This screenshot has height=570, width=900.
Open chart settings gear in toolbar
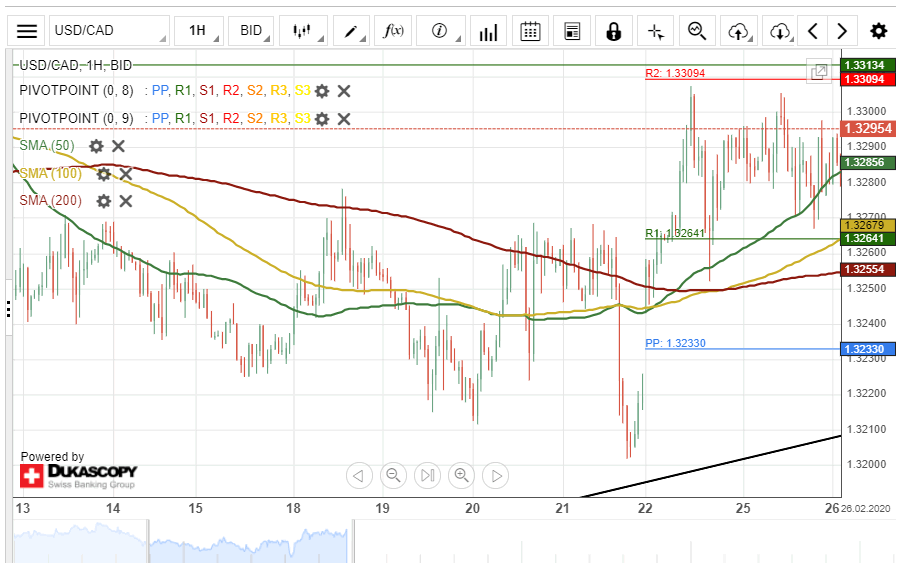878,31
